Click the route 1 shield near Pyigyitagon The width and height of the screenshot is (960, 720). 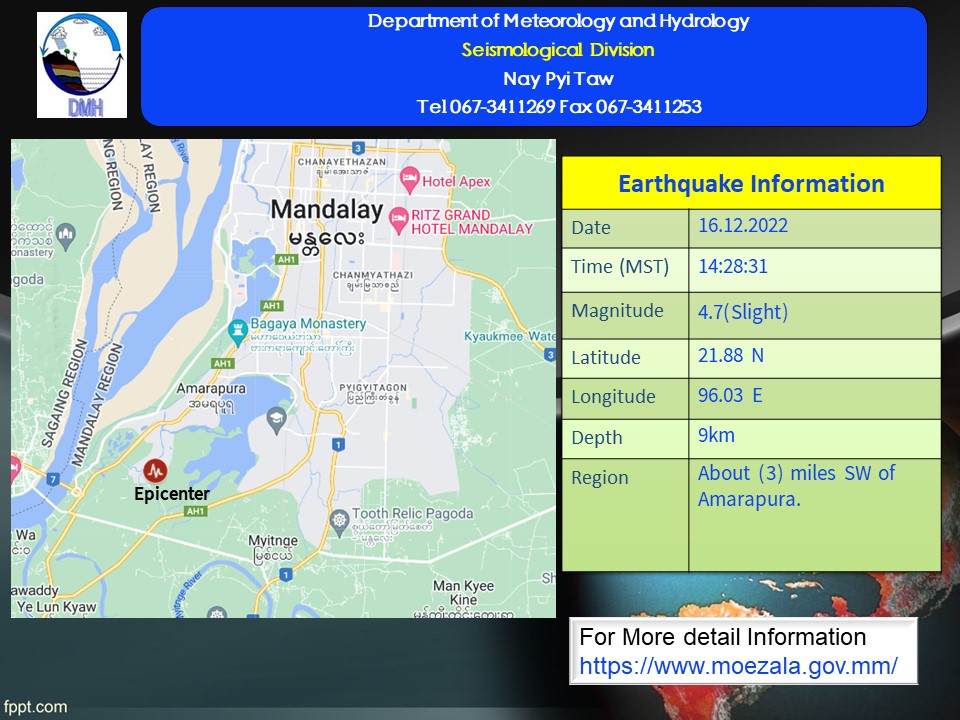pyautogui.click(x=338, y=443)
